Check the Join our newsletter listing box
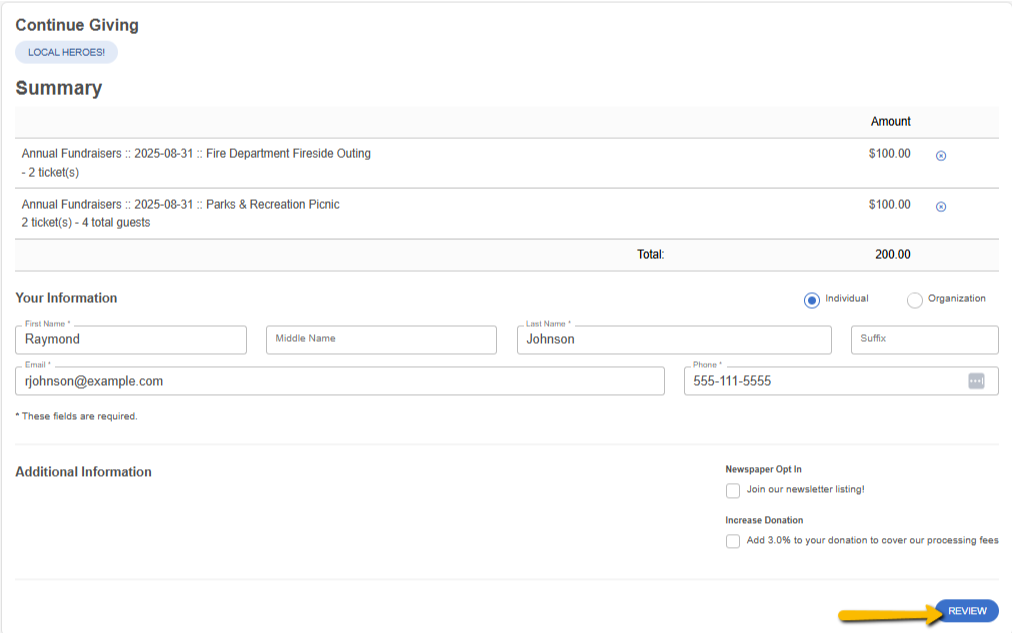The width and height of the screenshot is (1012, 633). point(733,490)
